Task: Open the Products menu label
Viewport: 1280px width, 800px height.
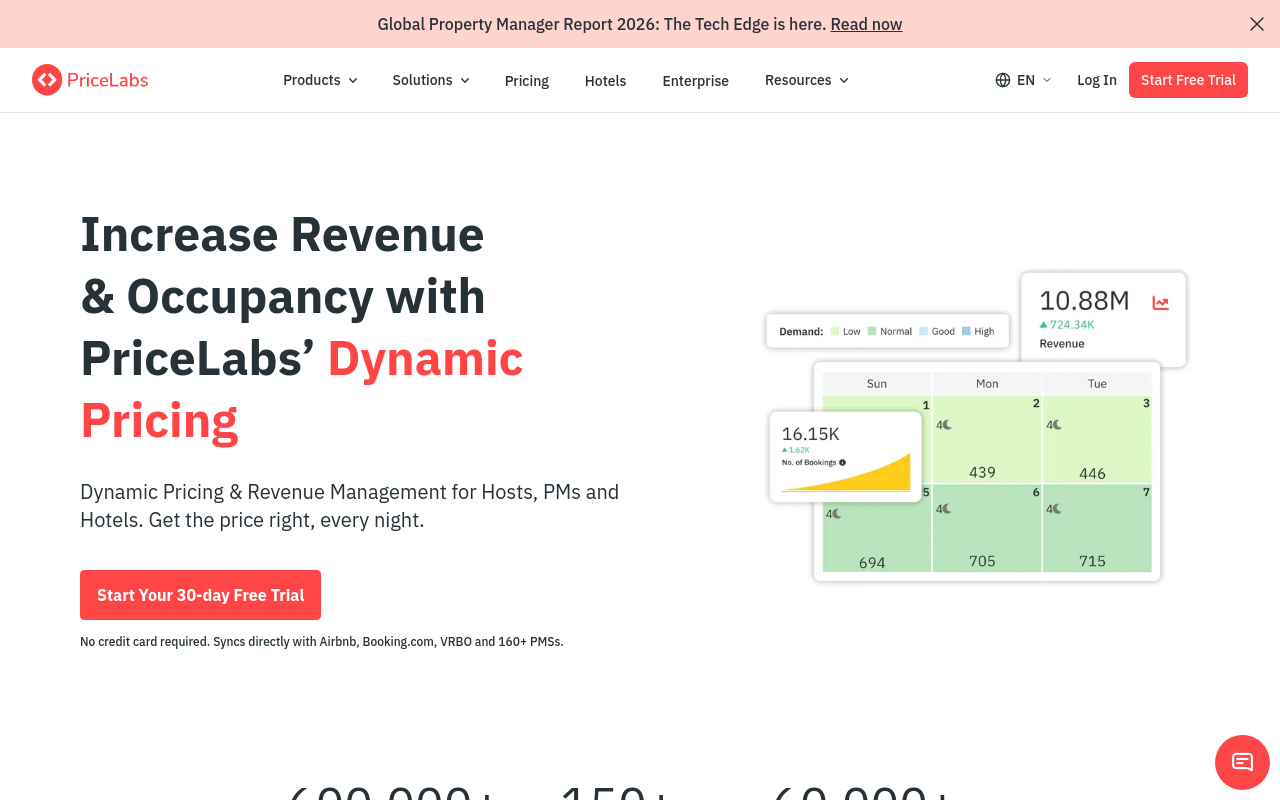Action: pos(312,80)
